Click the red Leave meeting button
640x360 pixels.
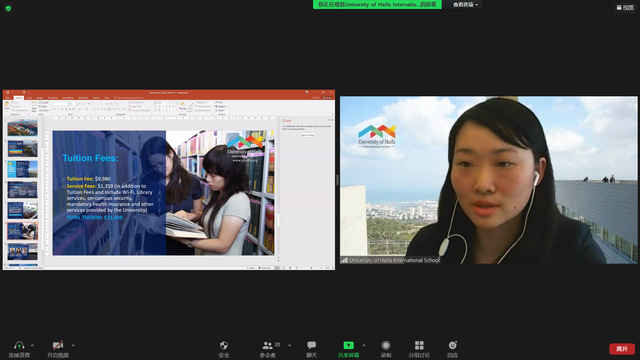click(x=622, y=349)
